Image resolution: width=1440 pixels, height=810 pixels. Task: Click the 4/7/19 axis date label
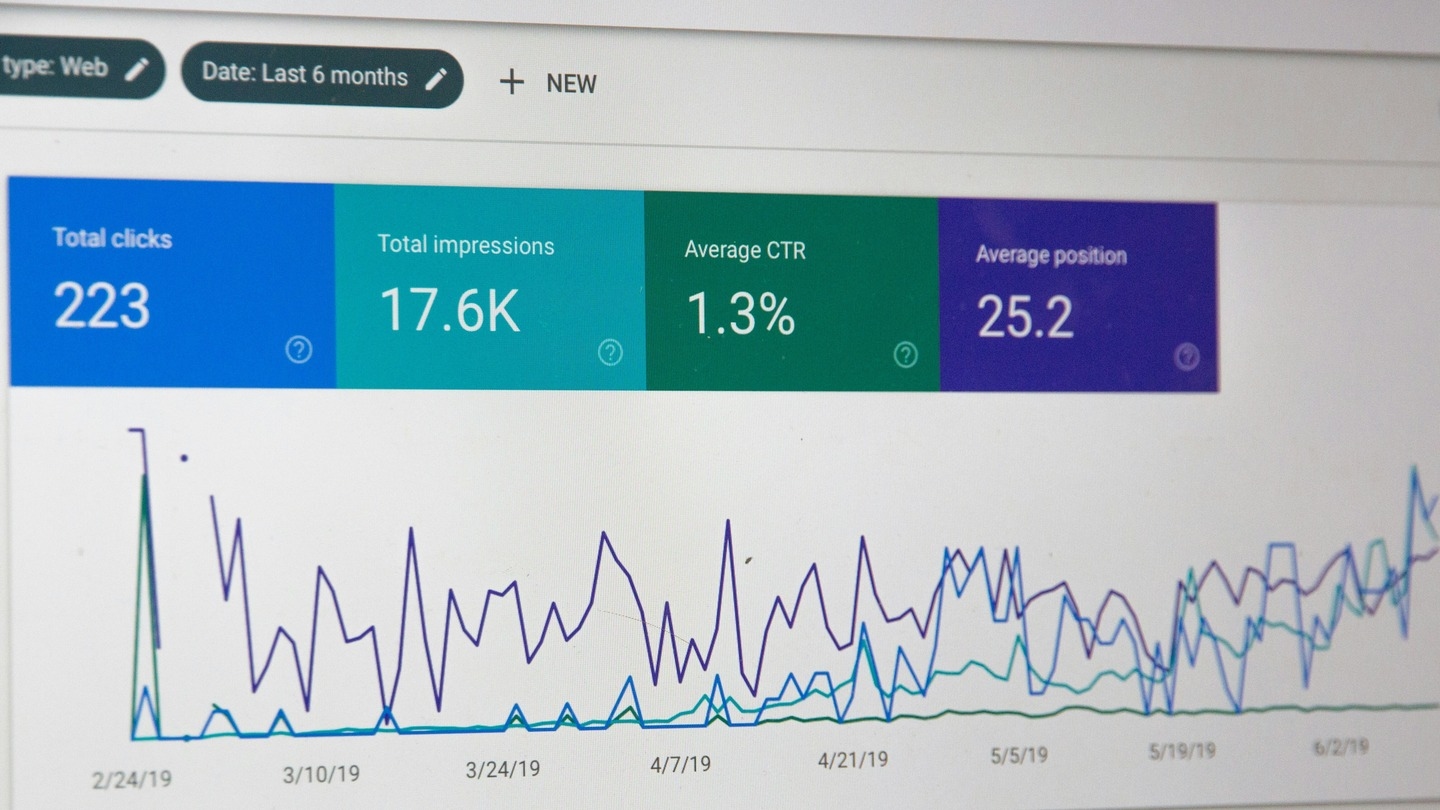click(681, 764)
